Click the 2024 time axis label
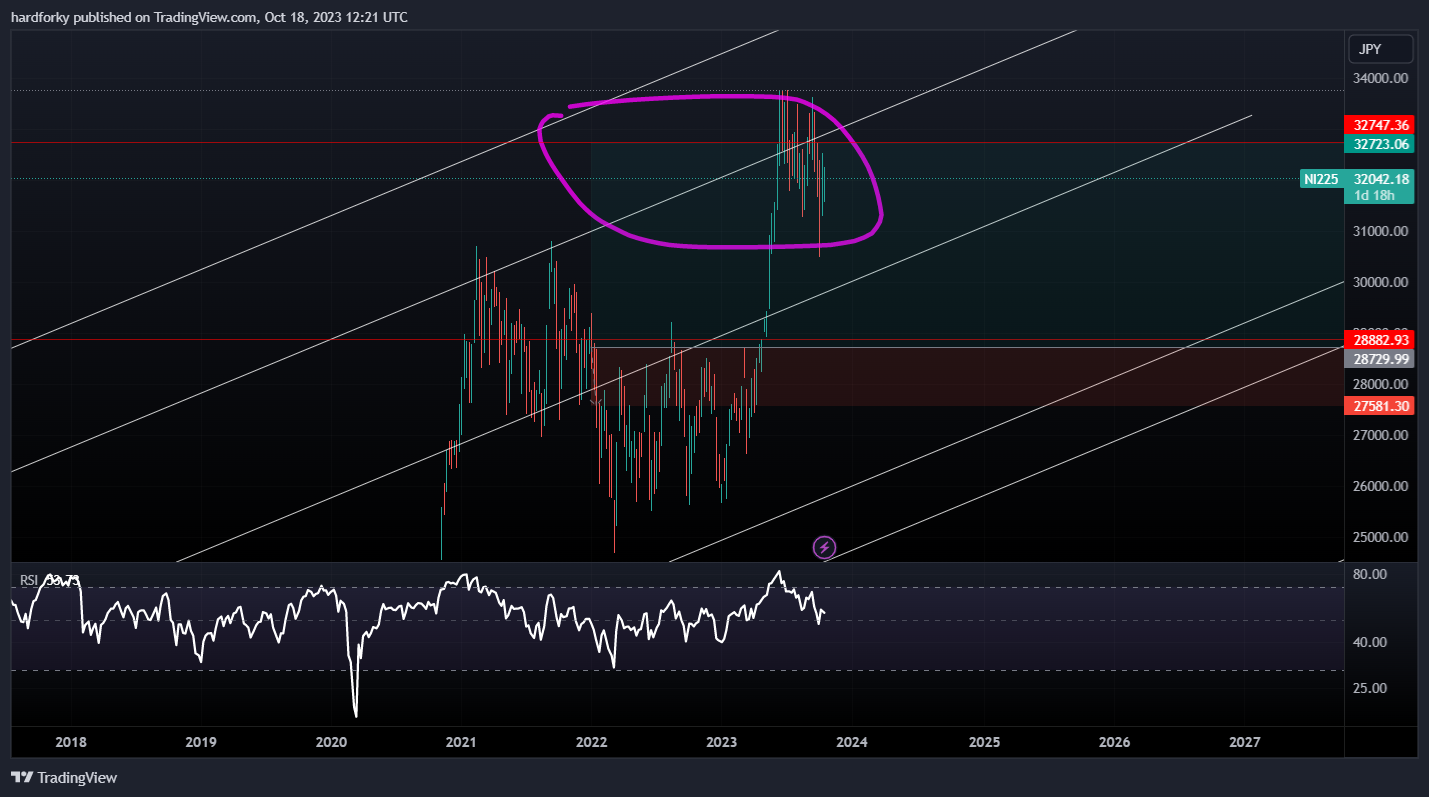1429x797 pixels. pyautogui.click(x=852, y=742)
